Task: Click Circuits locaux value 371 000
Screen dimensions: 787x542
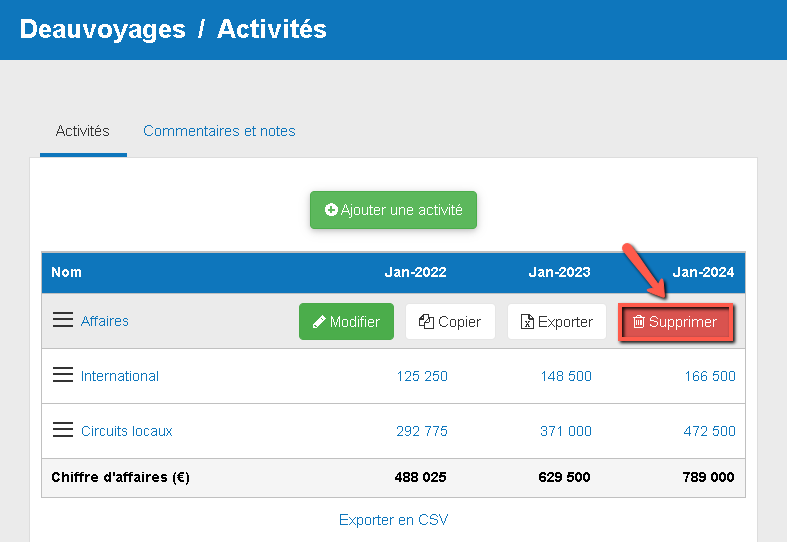Action: click(566, 431)
